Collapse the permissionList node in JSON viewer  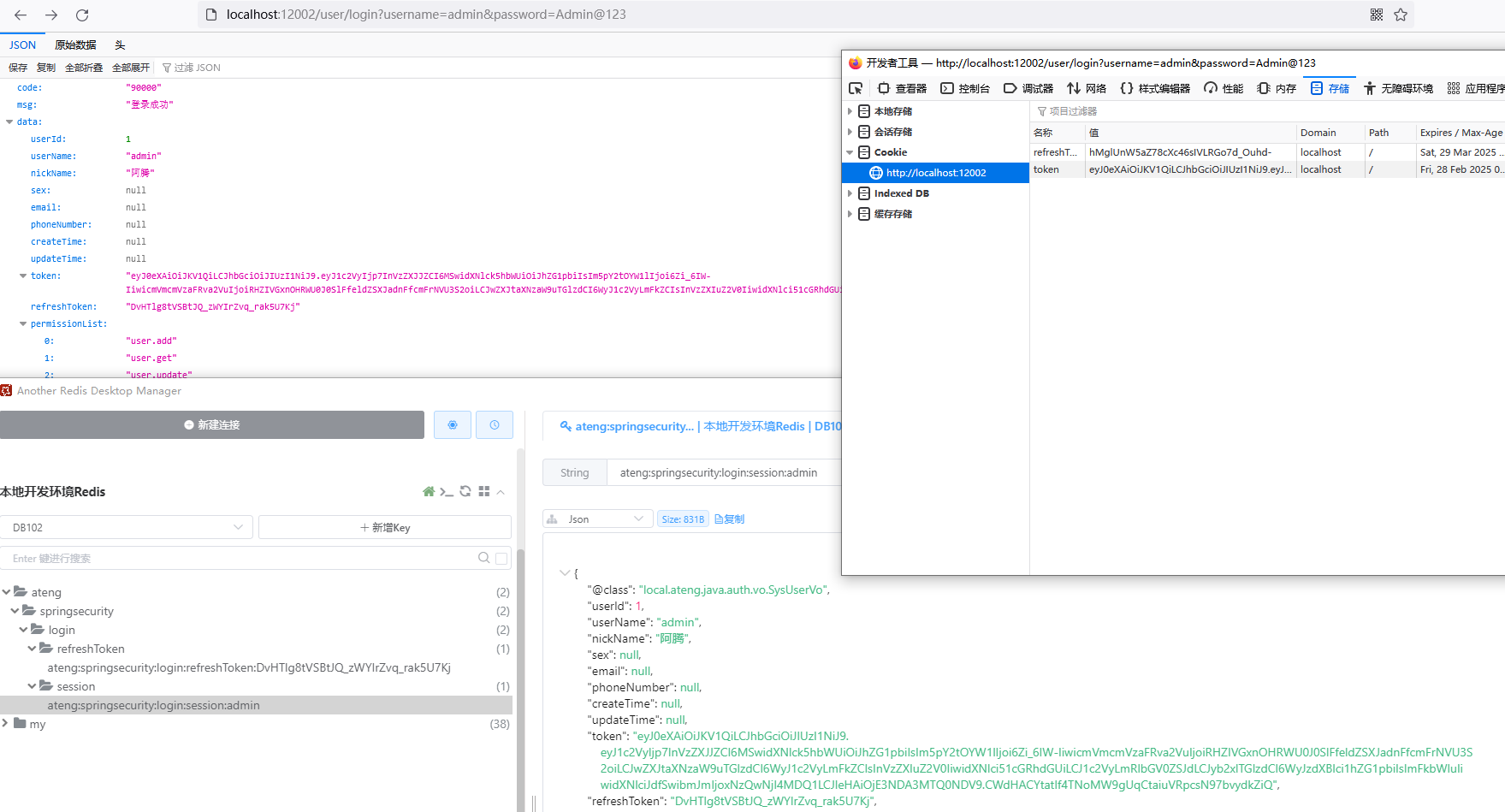click(23, 323)
